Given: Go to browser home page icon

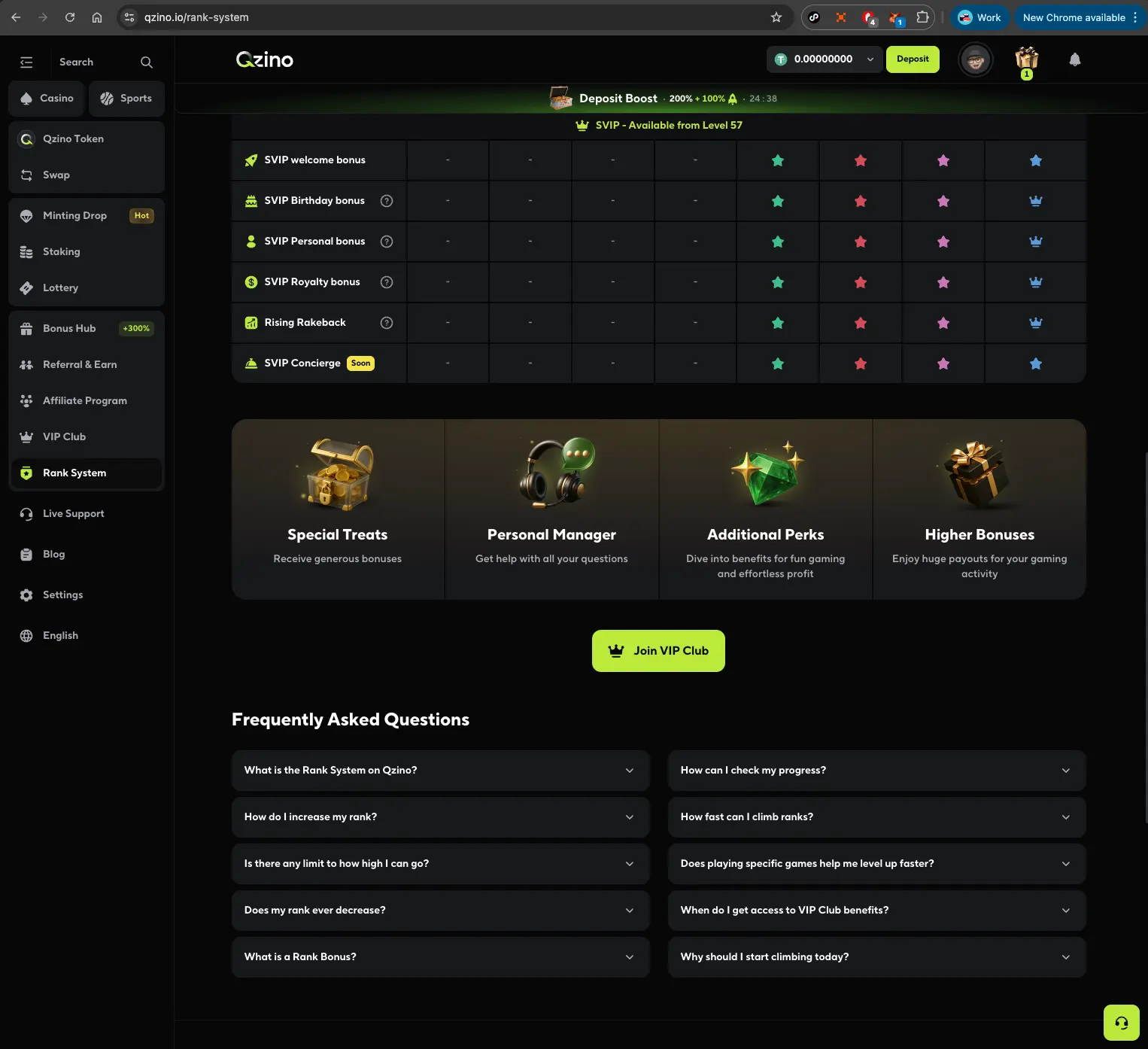Looking at the screenshot, I should pos(97,17).
